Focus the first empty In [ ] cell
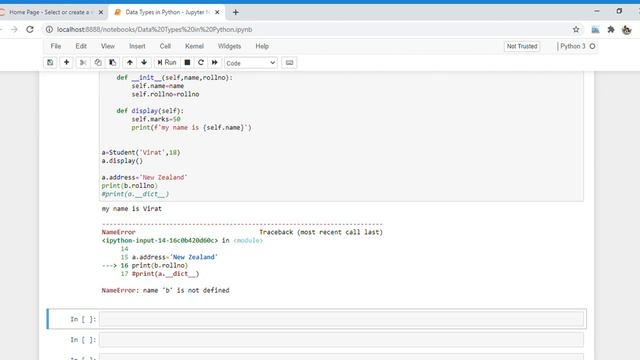 (341, 319)
